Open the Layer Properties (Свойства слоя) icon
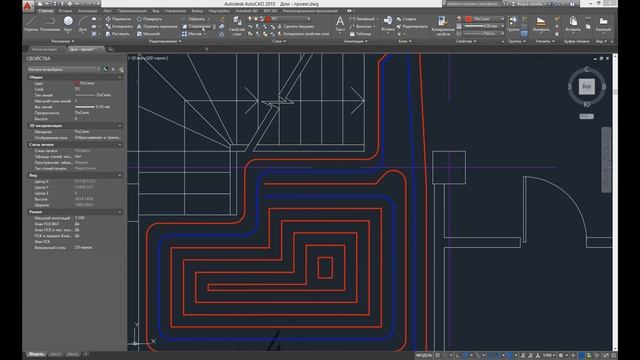Screen dimensions: 640x360 pos(237,26)
